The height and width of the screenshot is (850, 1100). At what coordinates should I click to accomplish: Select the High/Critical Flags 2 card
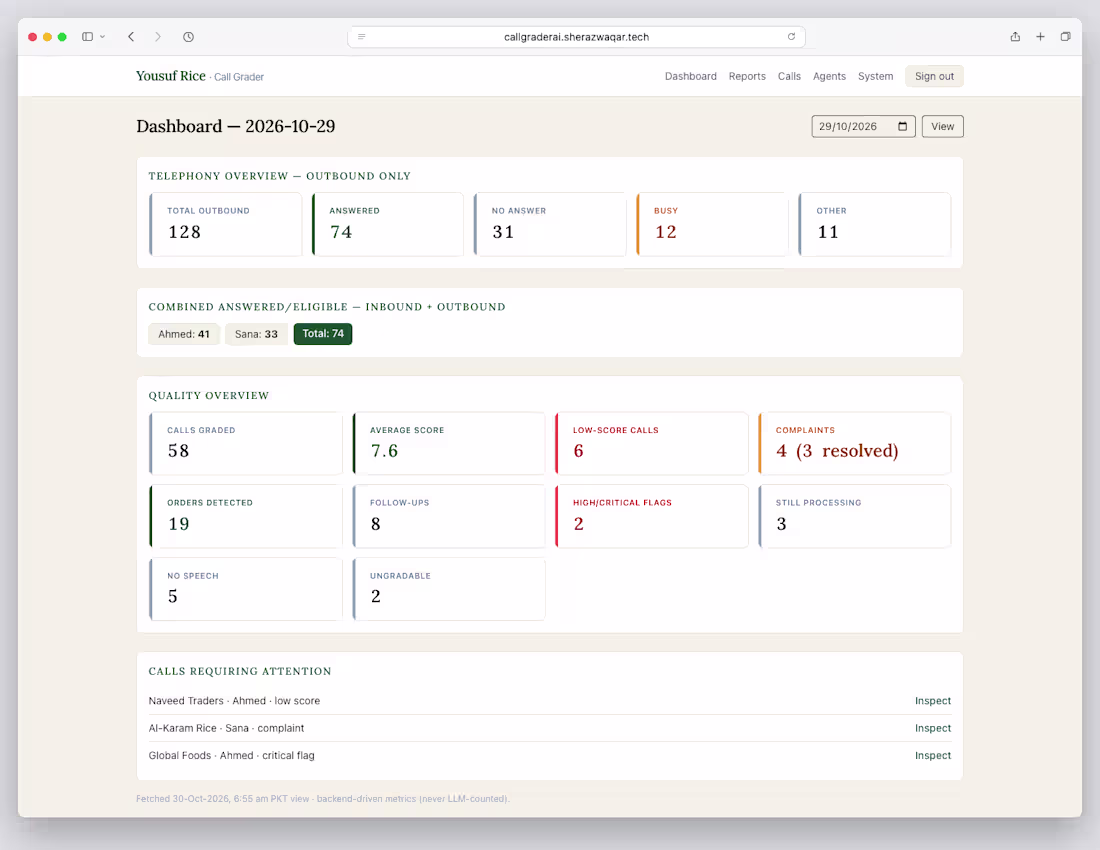click(x=652, y=516)
